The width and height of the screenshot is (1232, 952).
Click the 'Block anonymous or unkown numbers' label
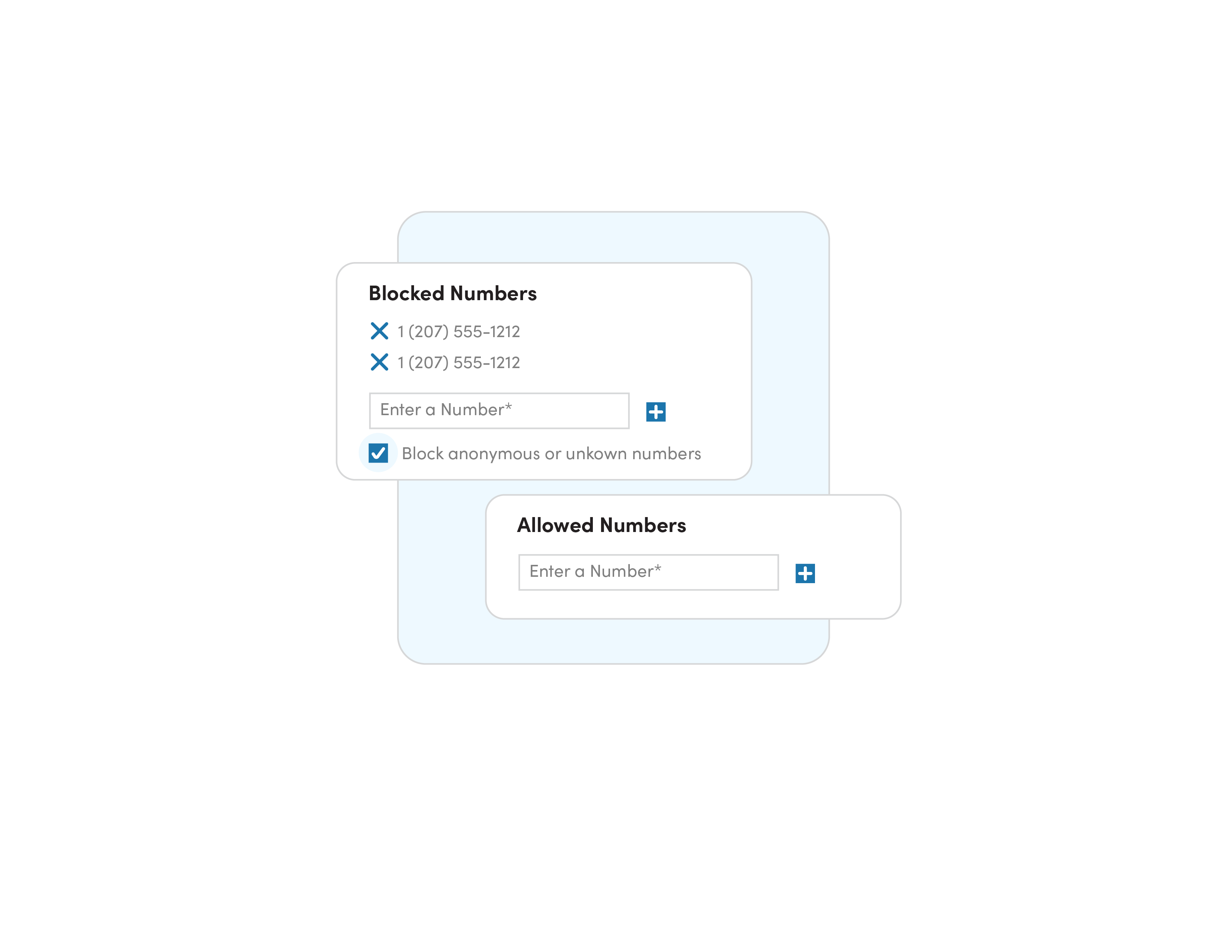pos(551,454)
